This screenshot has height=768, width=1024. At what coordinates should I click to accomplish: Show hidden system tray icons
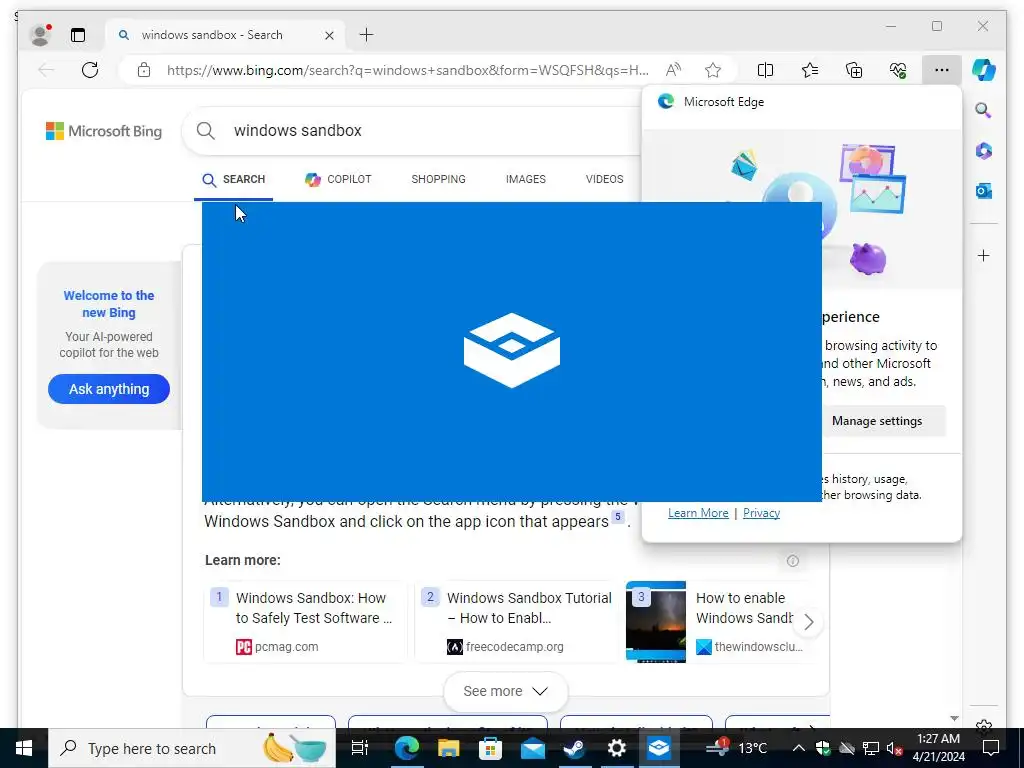point(798,748)
